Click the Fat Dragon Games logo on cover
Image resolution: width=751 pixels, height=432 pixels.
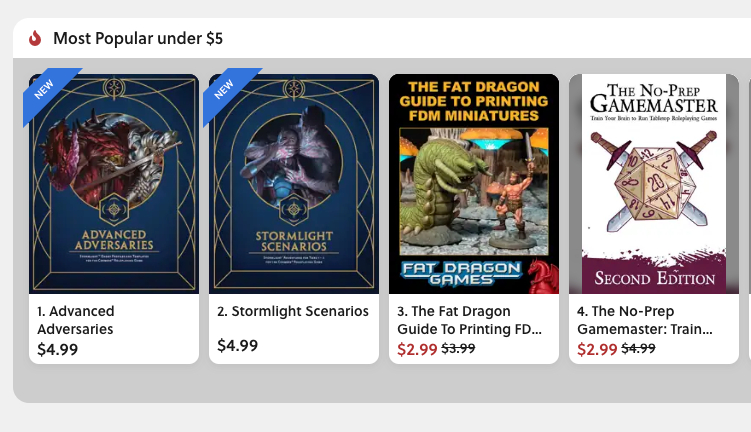tap(461, 273)
